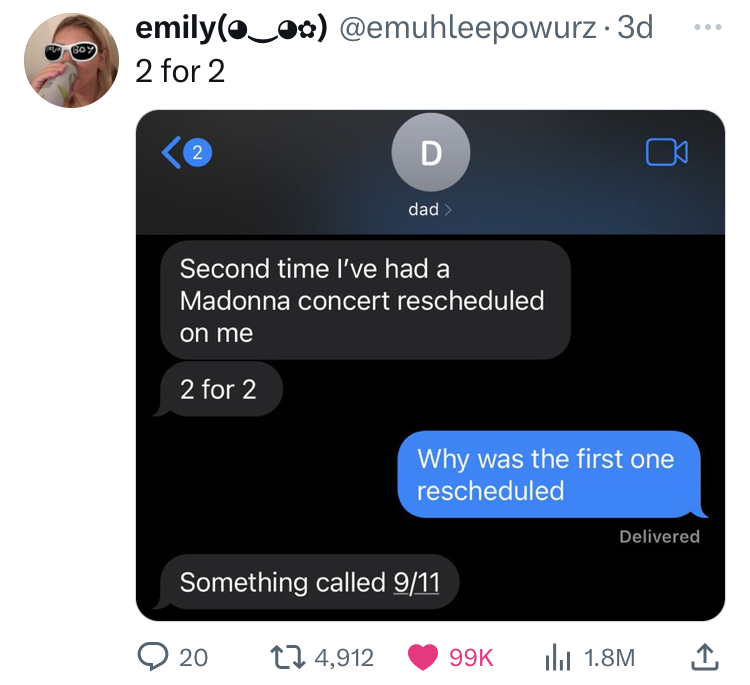
Task: Retweet using the arrows icon
Action: (x=288, y=657)
